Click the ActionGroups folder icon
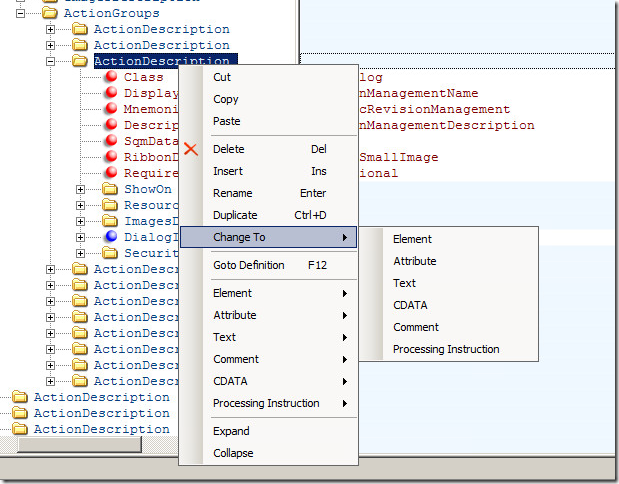Viewport: 619px width, 484px height. tap(49, 13)
